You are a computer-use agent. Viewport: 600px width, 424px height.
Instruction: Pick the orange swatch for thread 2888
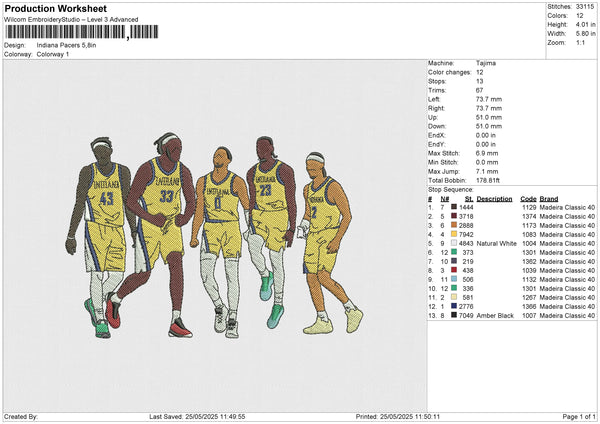[454, 225]
